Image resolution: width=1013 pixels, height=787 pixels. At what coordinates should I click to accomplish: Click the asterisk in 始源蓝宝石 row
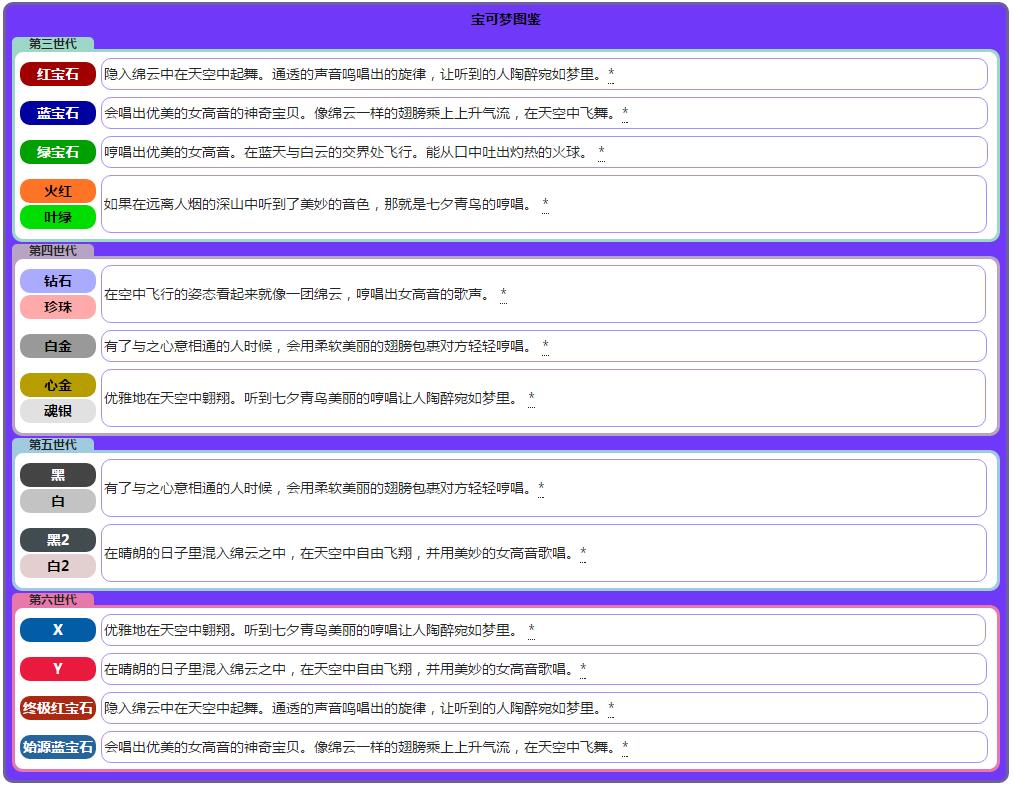point(625,747)
